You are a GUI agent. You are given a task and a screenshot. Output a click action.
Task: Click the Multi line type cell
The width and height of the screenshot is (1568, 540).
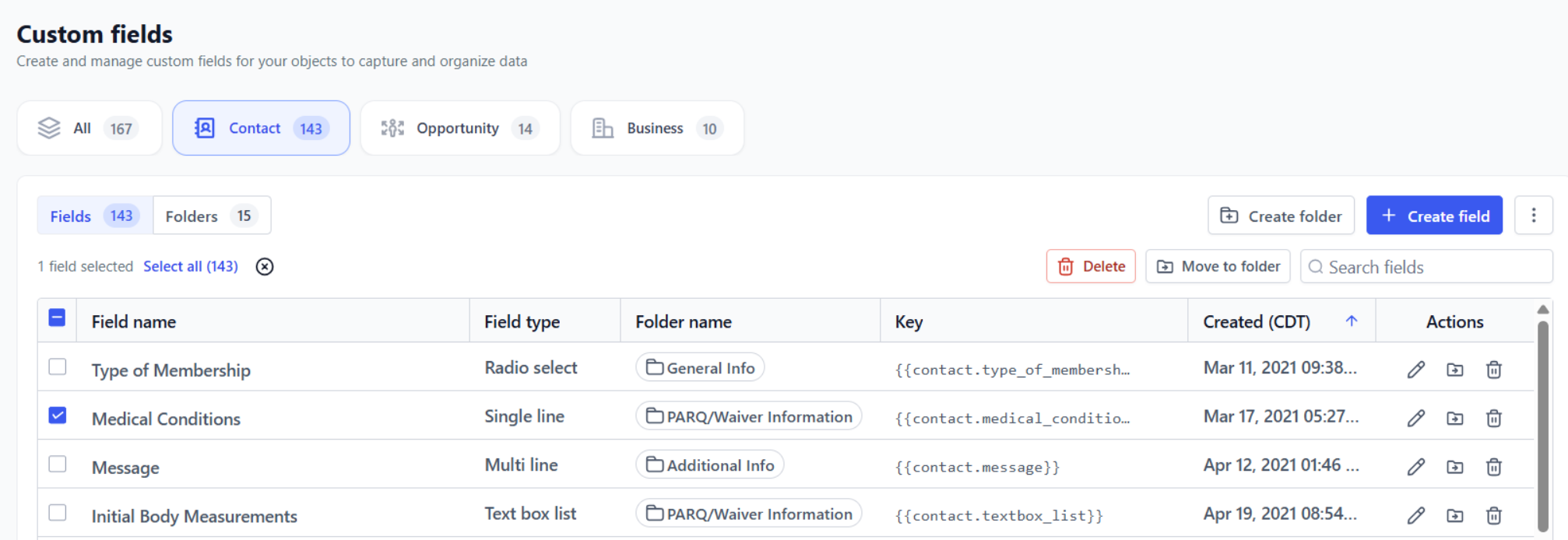tap(521, 465)
